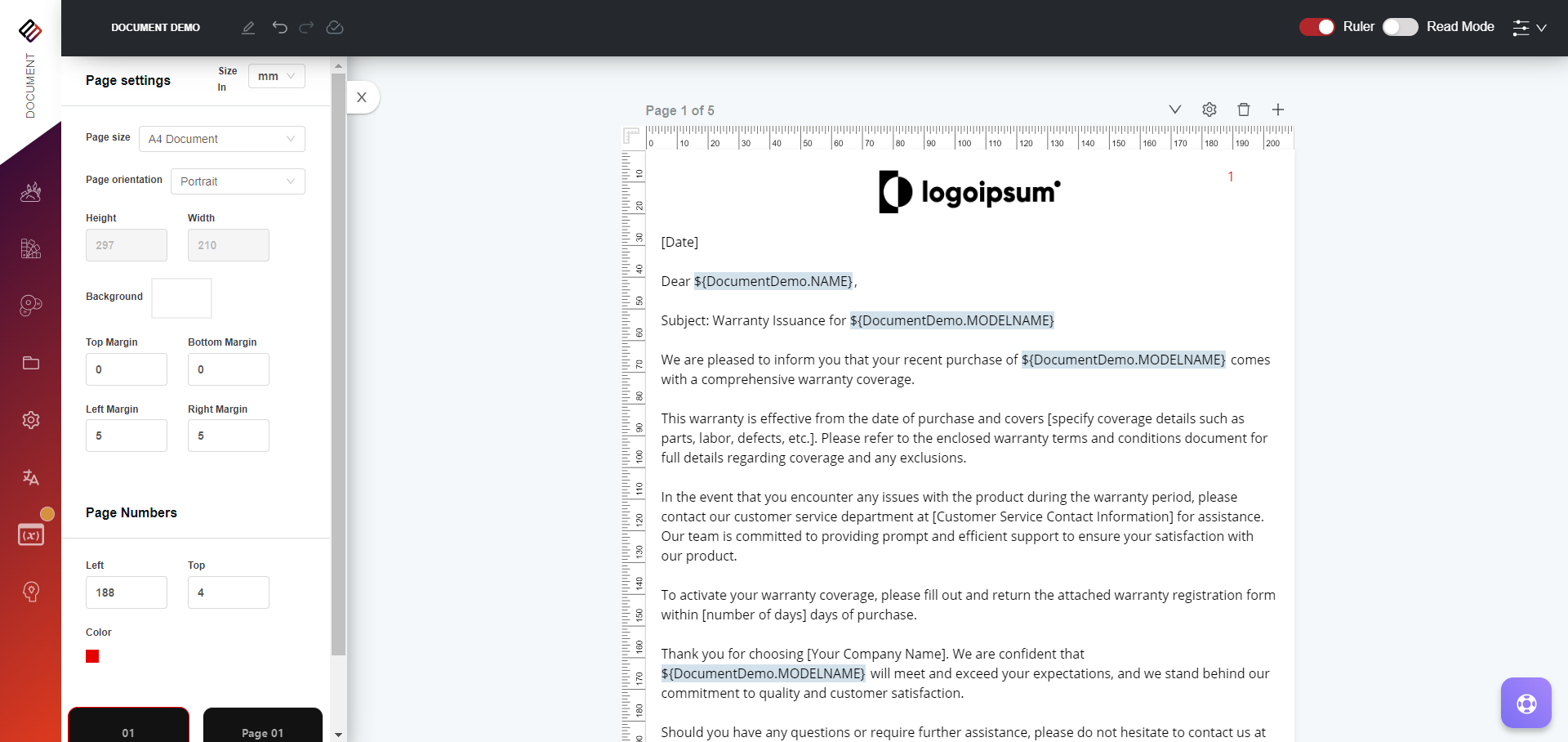Click the Left Margin input field

point(127,436)
